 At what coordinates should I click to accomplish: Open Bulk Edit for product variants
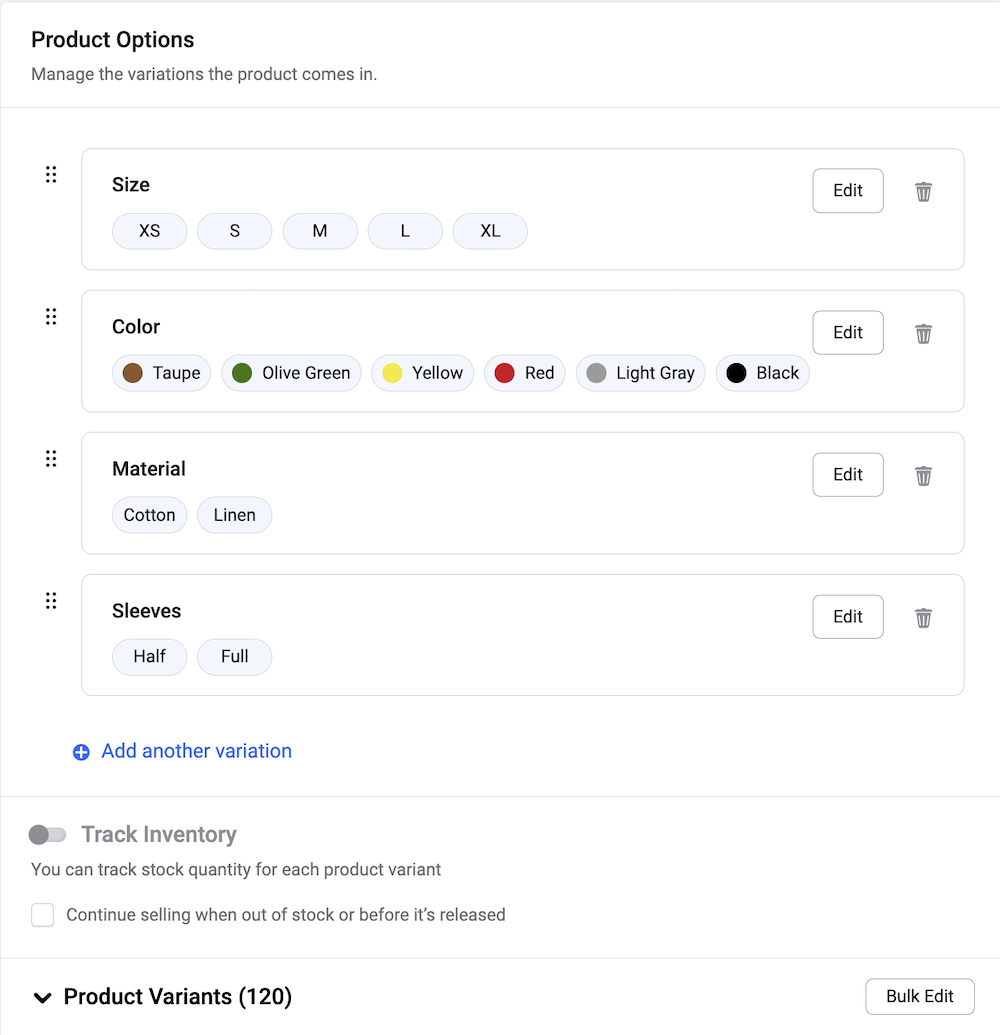point(920,996)
